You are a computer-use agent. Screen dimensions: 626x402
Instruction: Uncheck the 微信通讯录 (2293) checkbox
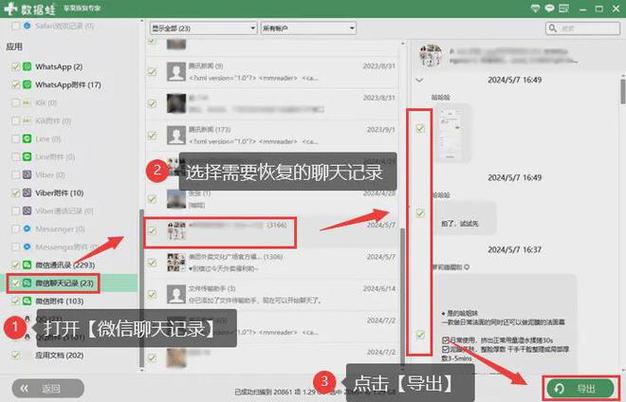coord(16,265)
